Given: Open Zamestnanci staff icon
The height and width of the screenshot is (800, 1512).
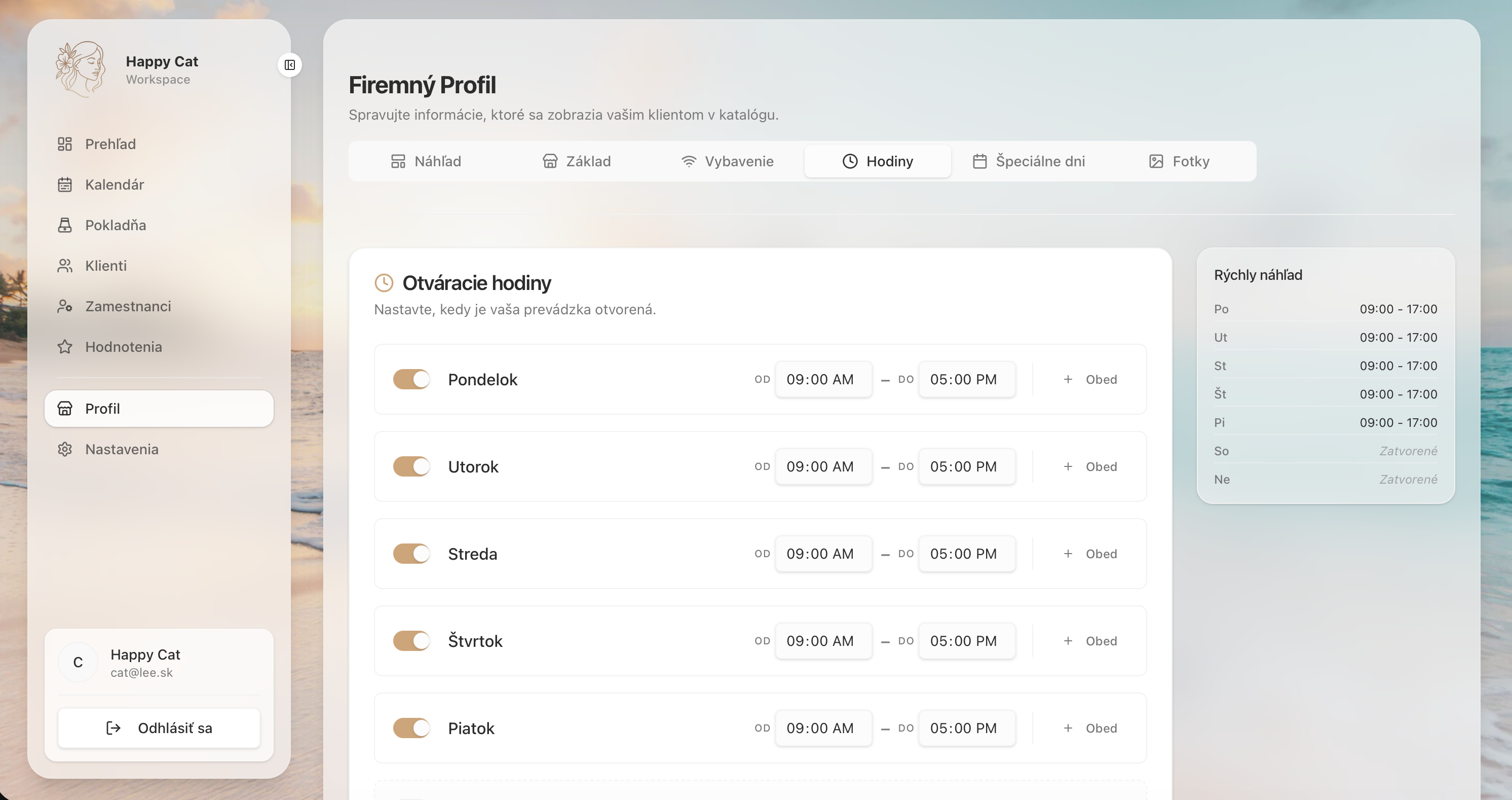Looking at the screenshot, I should tap(64, 306).
